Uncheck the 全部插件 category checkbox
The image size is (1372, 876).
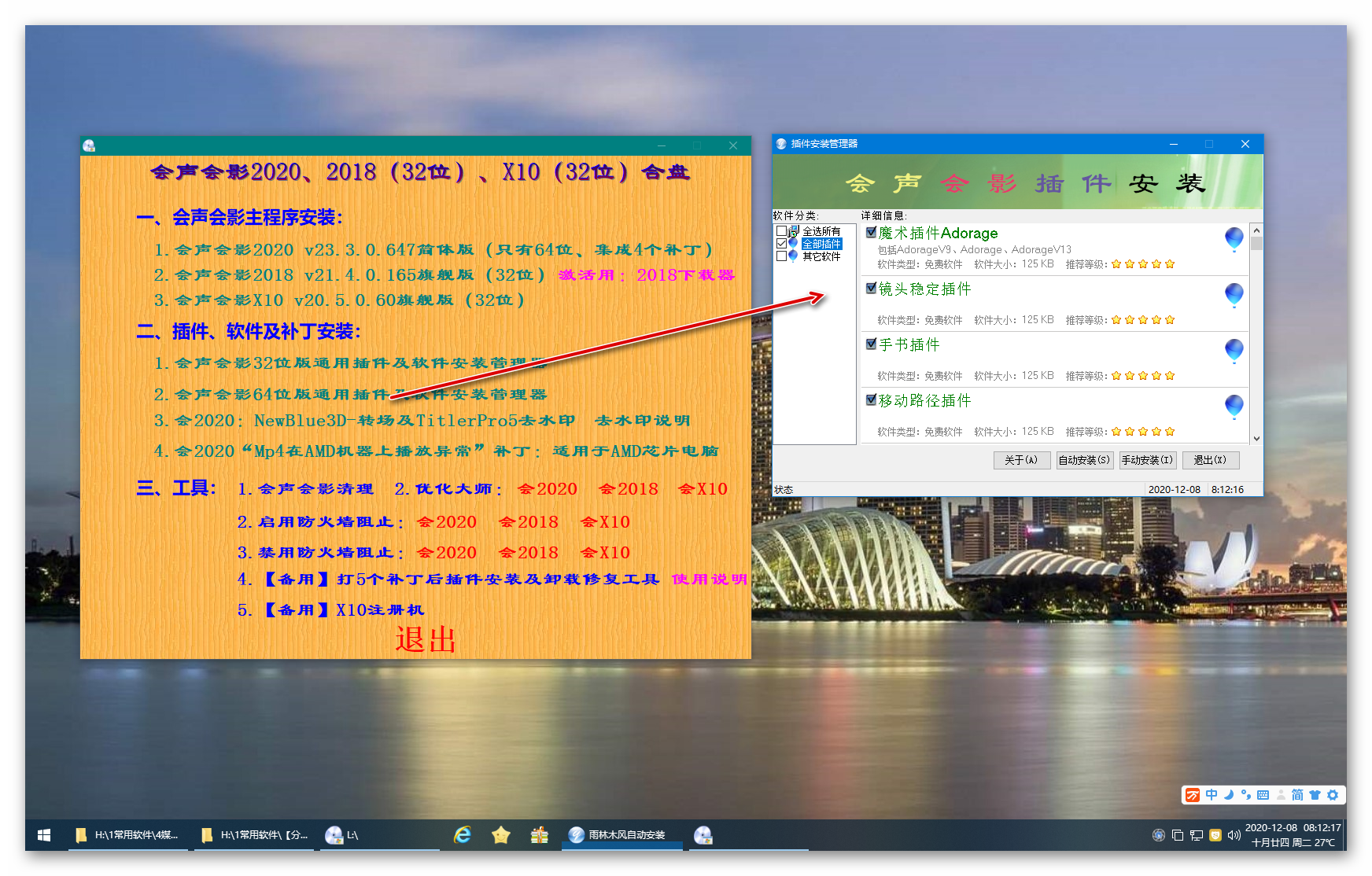click(781, 244)
